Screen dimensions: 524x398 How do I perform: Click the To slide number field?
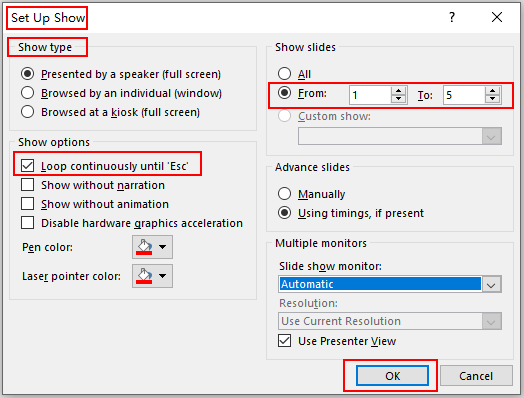465,95
